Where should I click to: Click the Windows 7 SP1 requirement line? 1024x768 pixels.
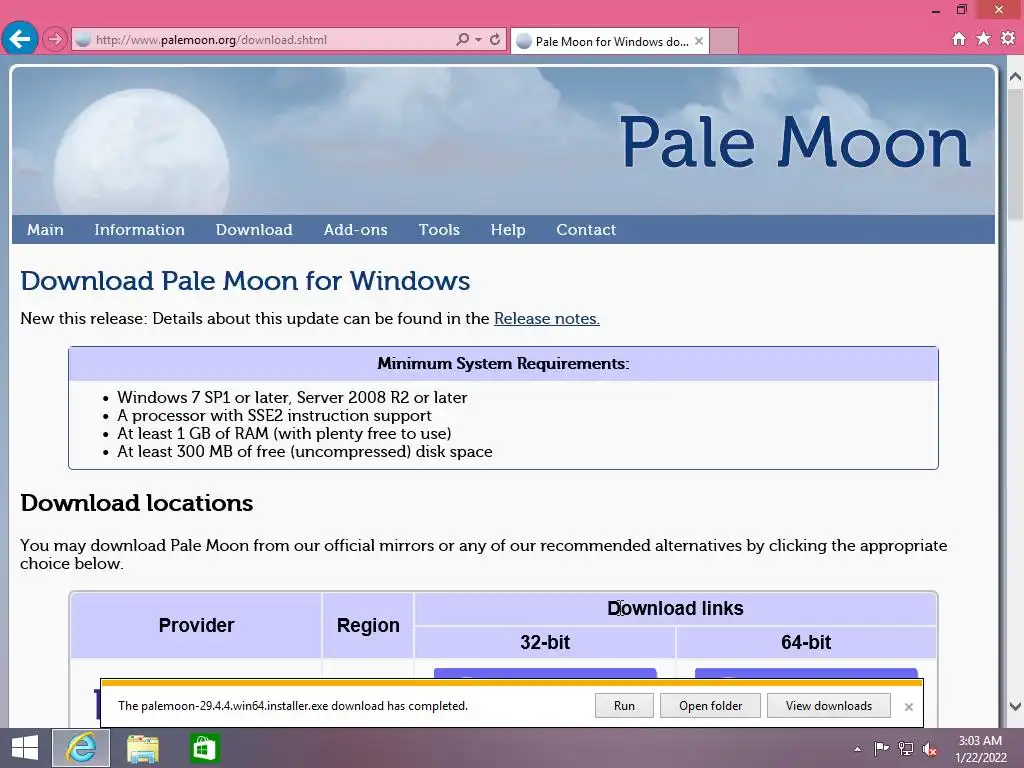click(292, 398)
